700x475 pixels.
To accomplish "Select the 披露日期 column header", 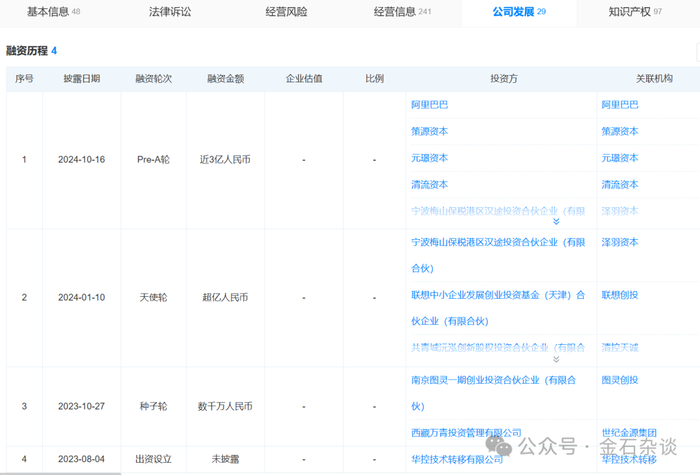I will pyautogui.click(x=82, y=79).
